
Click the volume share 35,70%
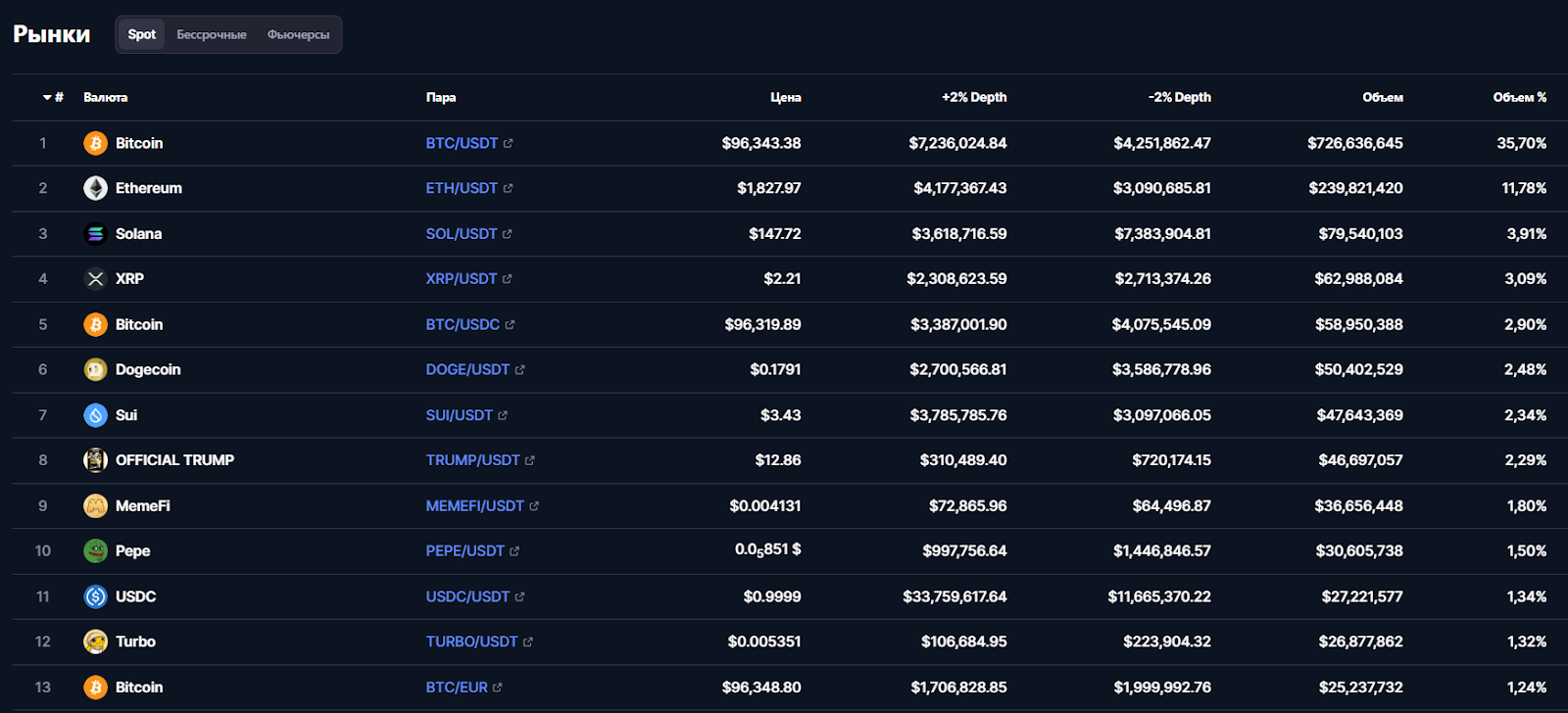[1522, 143]
